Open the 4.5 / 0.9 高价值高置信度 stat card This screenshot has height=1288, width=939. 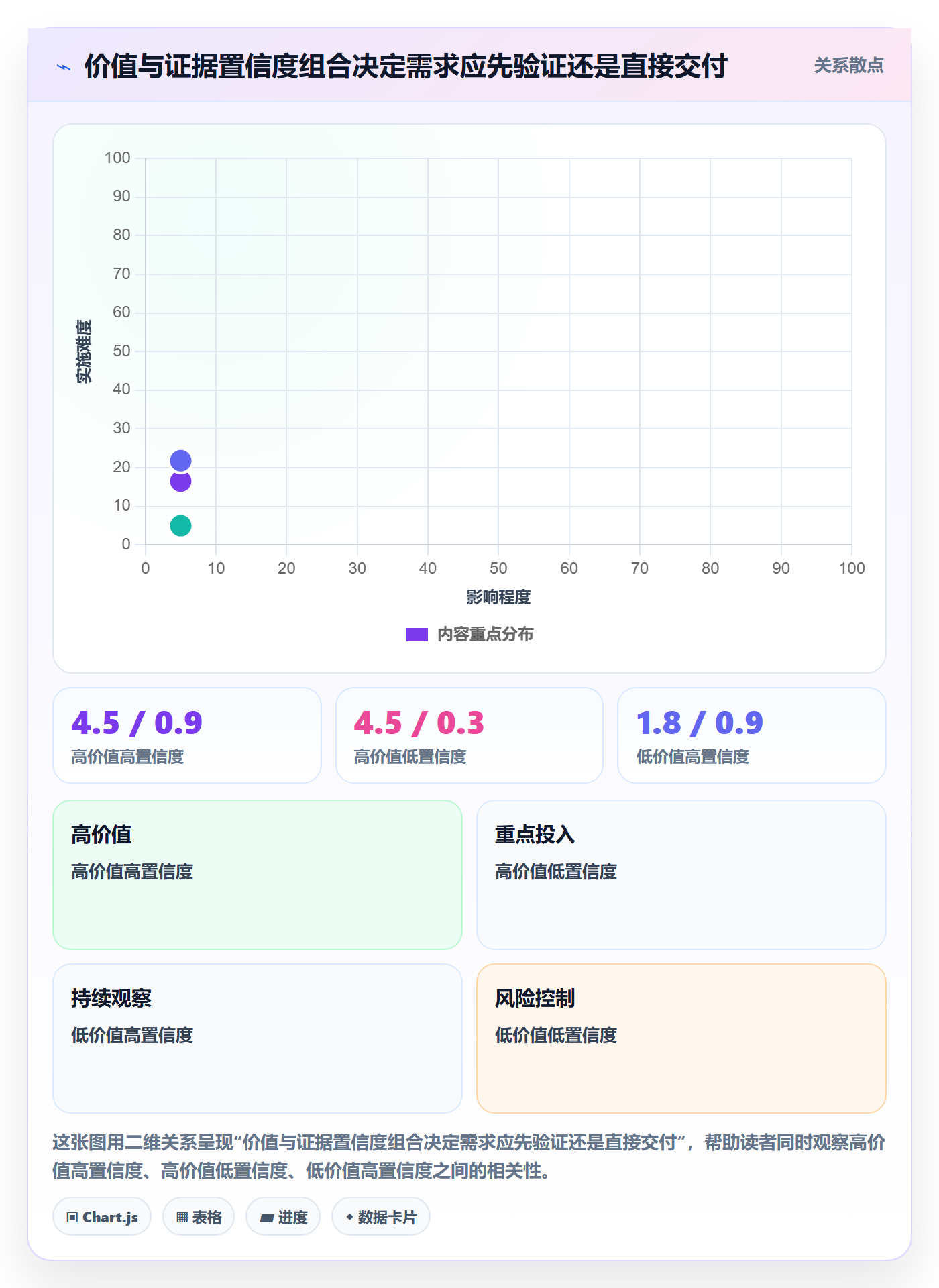click(x=187, y=735)
